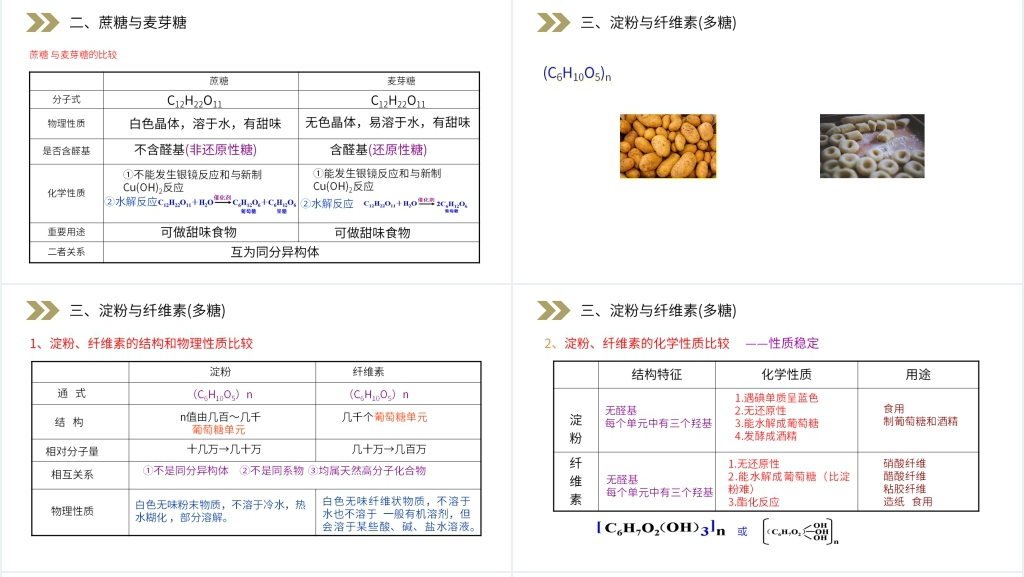Image resolution: width=1024 pixels, height=577 pixels.
Task: Select the 互为同分异构体 table cell
Action: click(x=275, y=252)
